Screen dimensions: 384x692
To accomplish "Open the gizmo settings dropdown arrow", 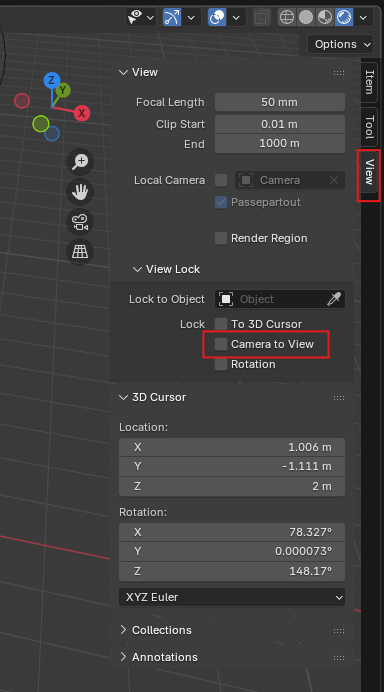I will click(x=192, y=18).
